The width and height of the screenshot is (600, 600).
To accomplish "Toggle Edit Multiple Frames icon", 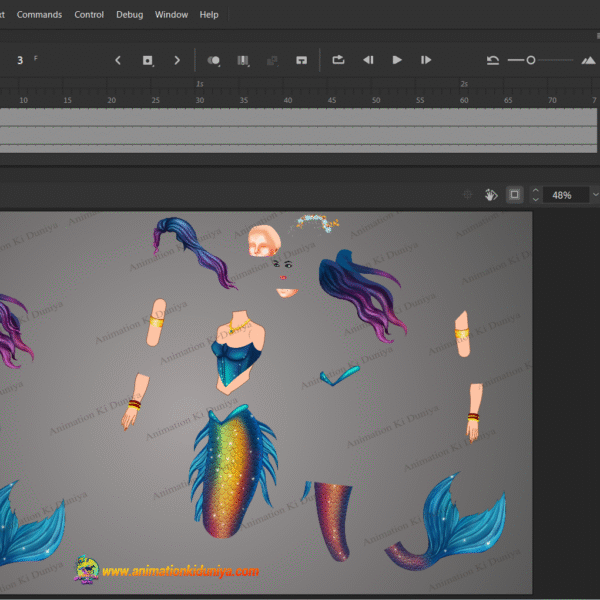I will (243, 60).
